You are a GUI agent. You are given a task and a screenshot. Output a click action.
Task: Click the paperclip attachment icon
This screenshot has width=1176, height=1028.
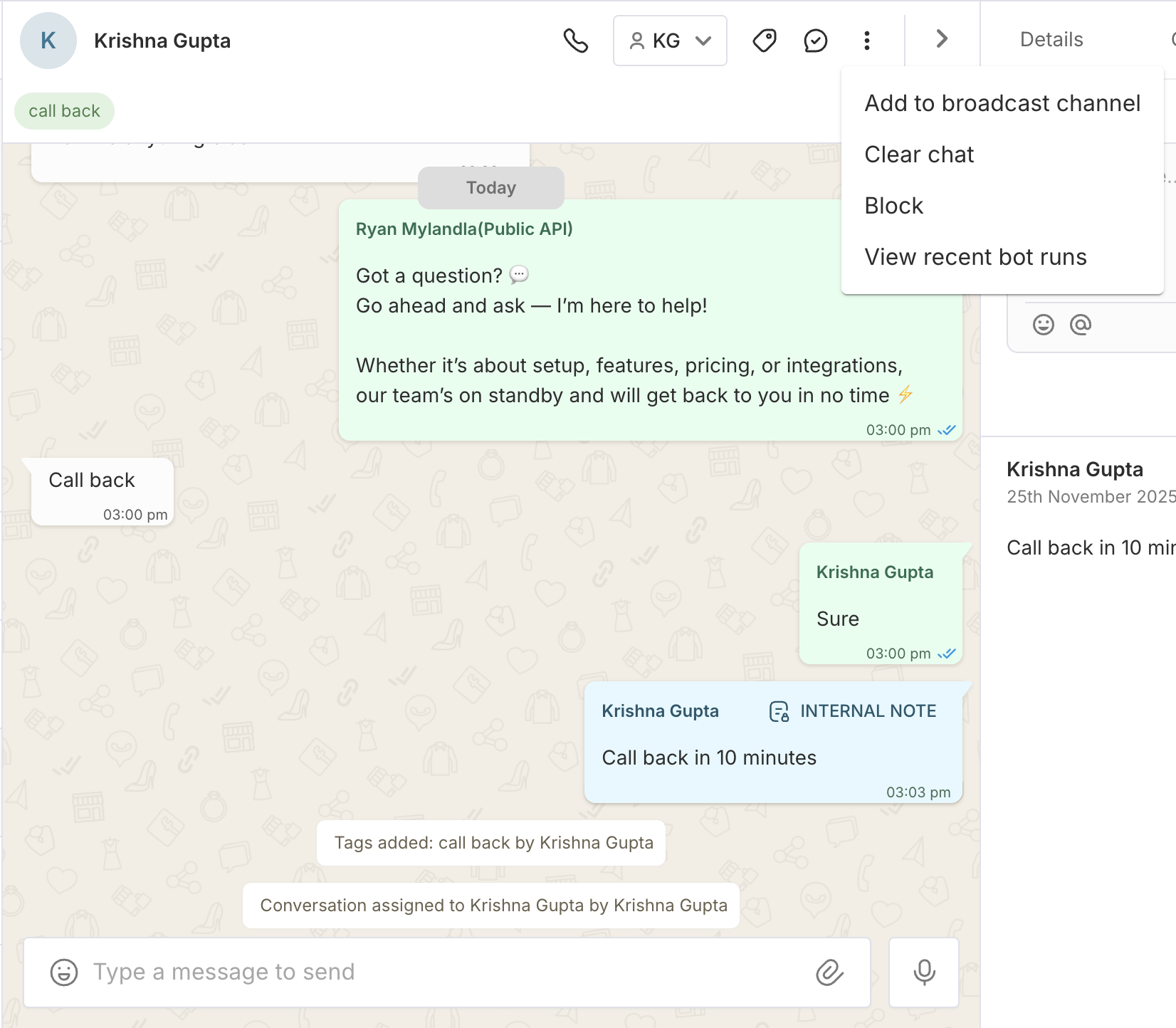(829, 972)
